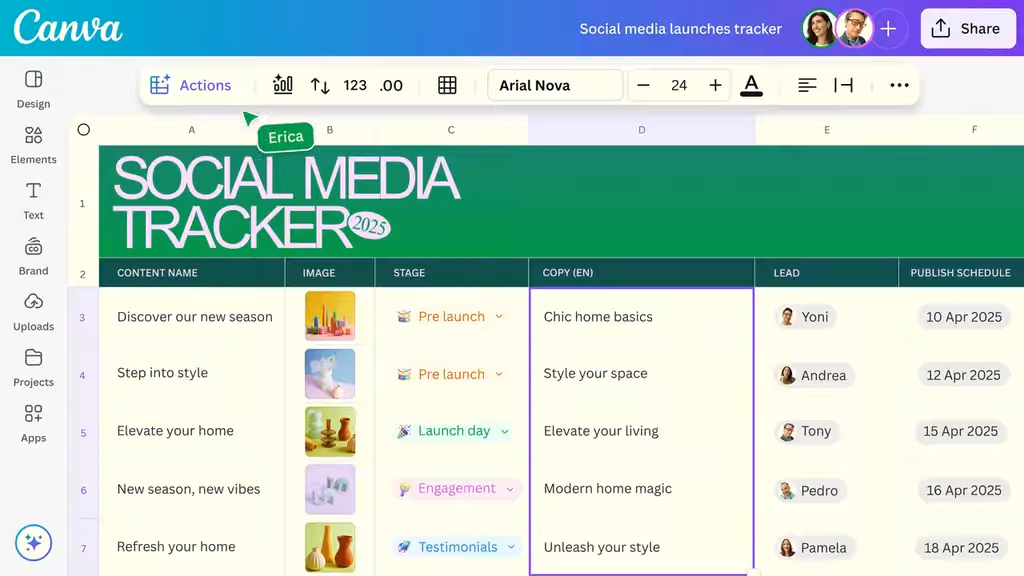Image resolution: width=1024 pixels, height=576 pixels.
Task: Select the 15 Apr 2025 date cell
Action: click(x=961, y=431)
